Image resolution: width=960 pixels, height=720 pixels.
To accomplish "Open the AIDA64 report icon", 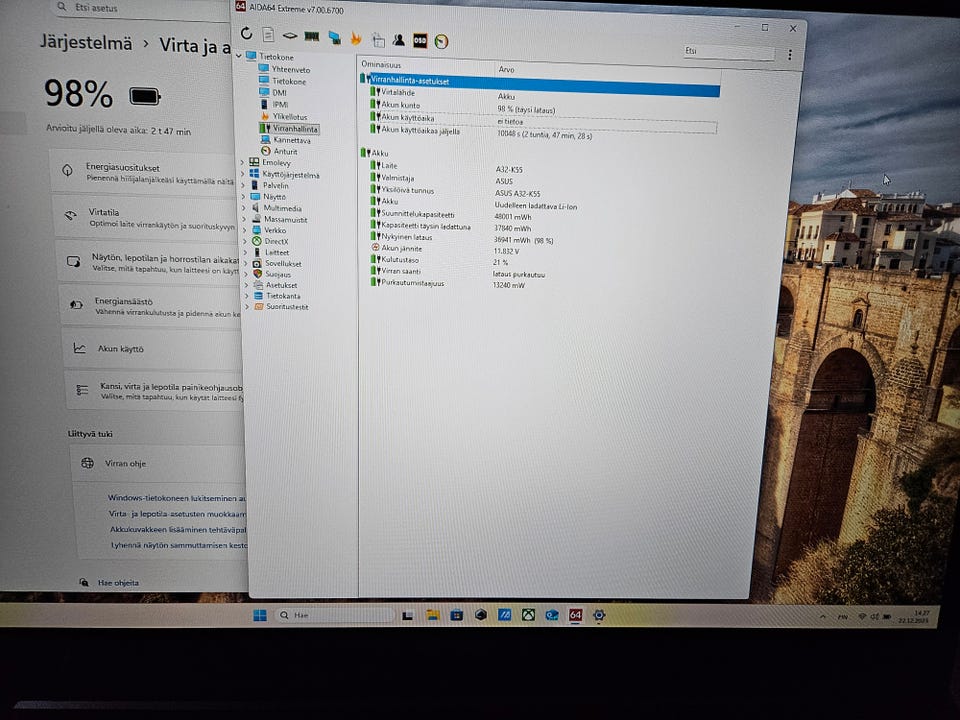I will tap(268, 35).
